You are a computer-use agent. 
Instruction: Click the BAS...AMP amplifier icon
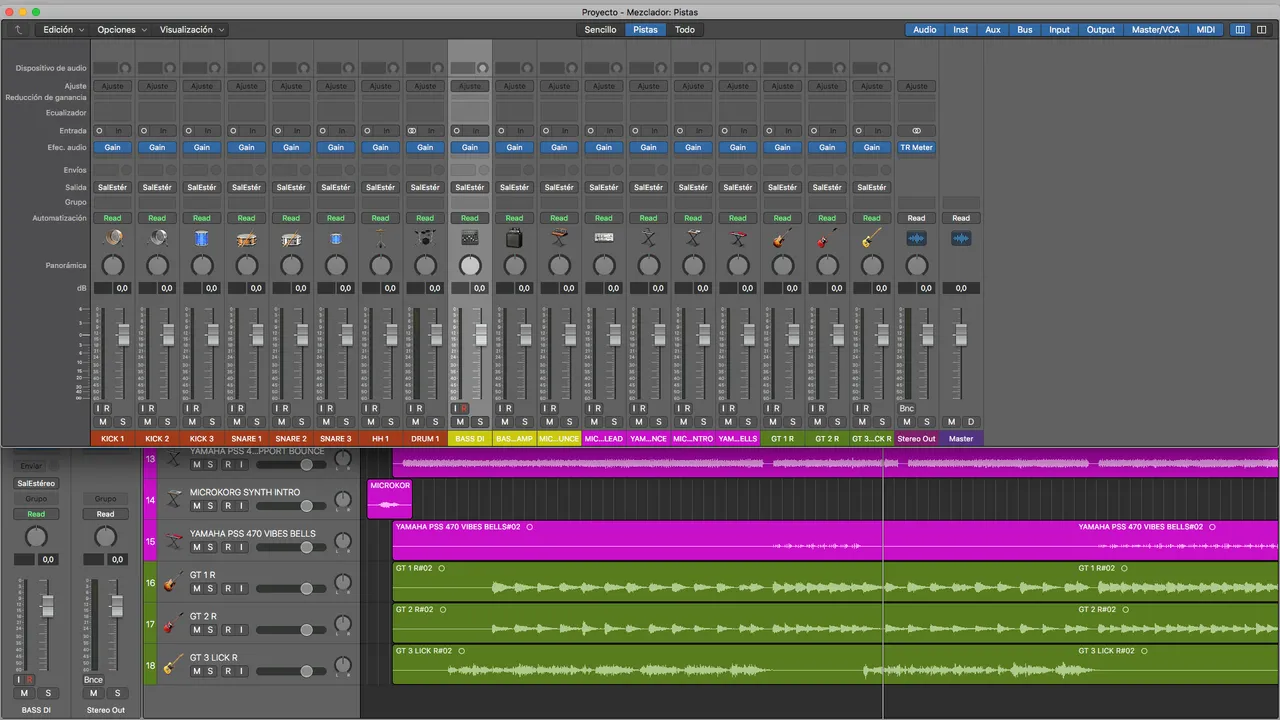514,238
